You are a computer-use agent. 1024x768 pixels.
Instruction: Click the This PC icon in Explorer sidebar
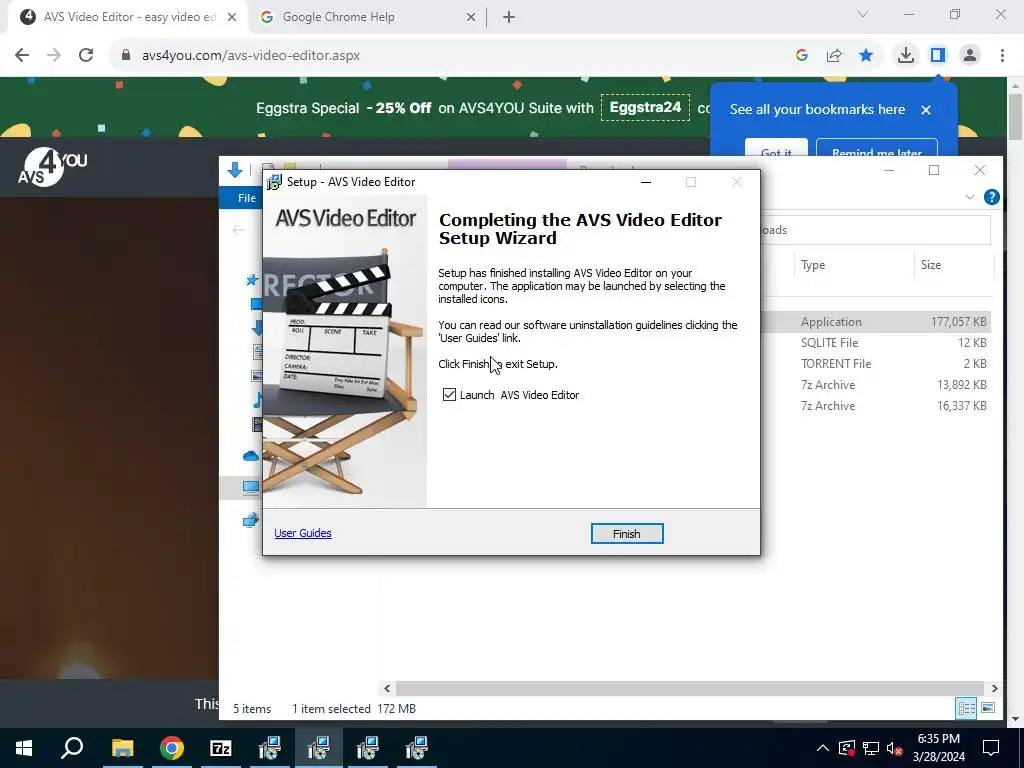(x=251, y=487)
